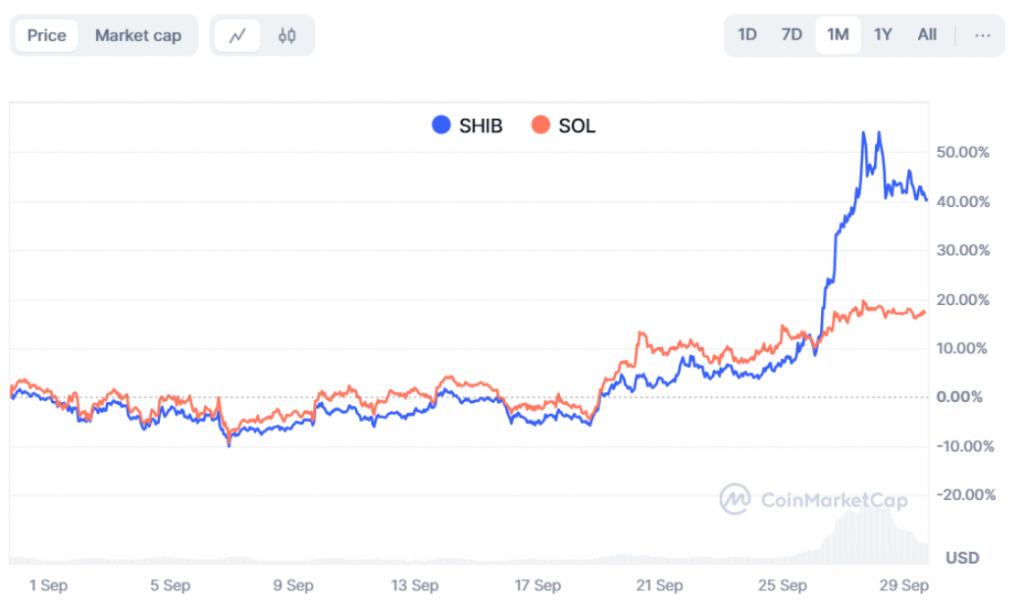Click the 9 Sep date label

pos(293,585)
